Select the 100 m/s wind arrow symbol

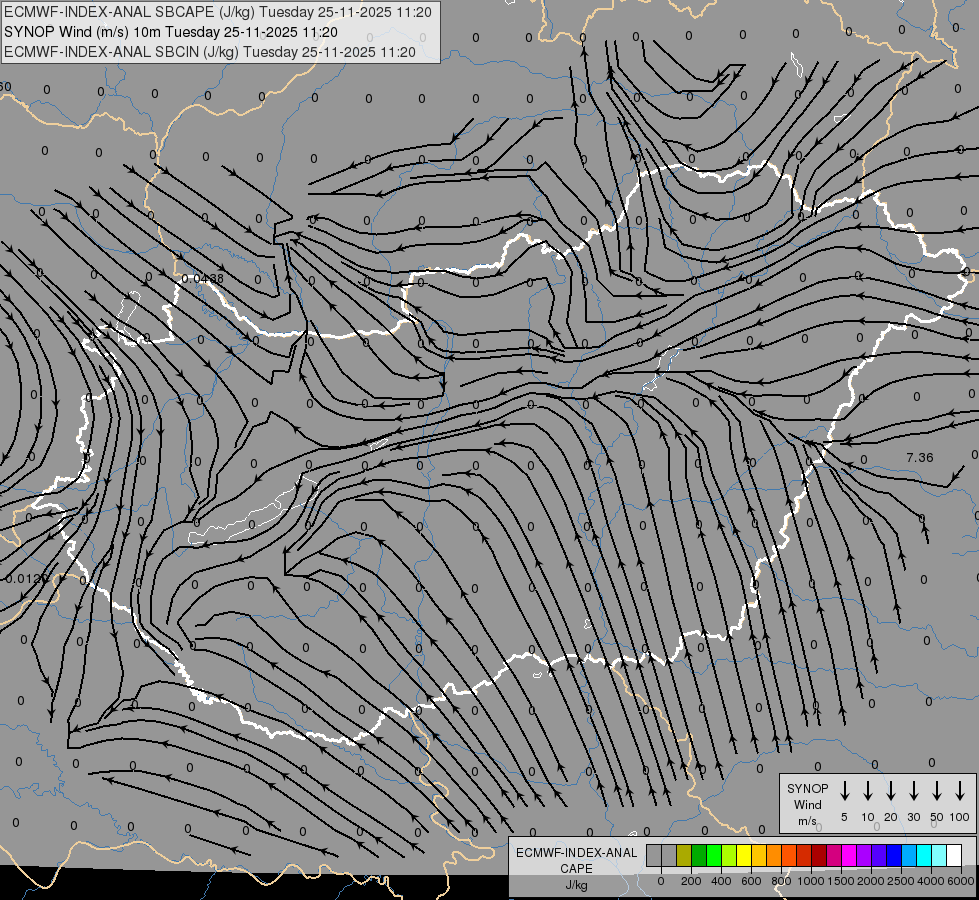960,791
